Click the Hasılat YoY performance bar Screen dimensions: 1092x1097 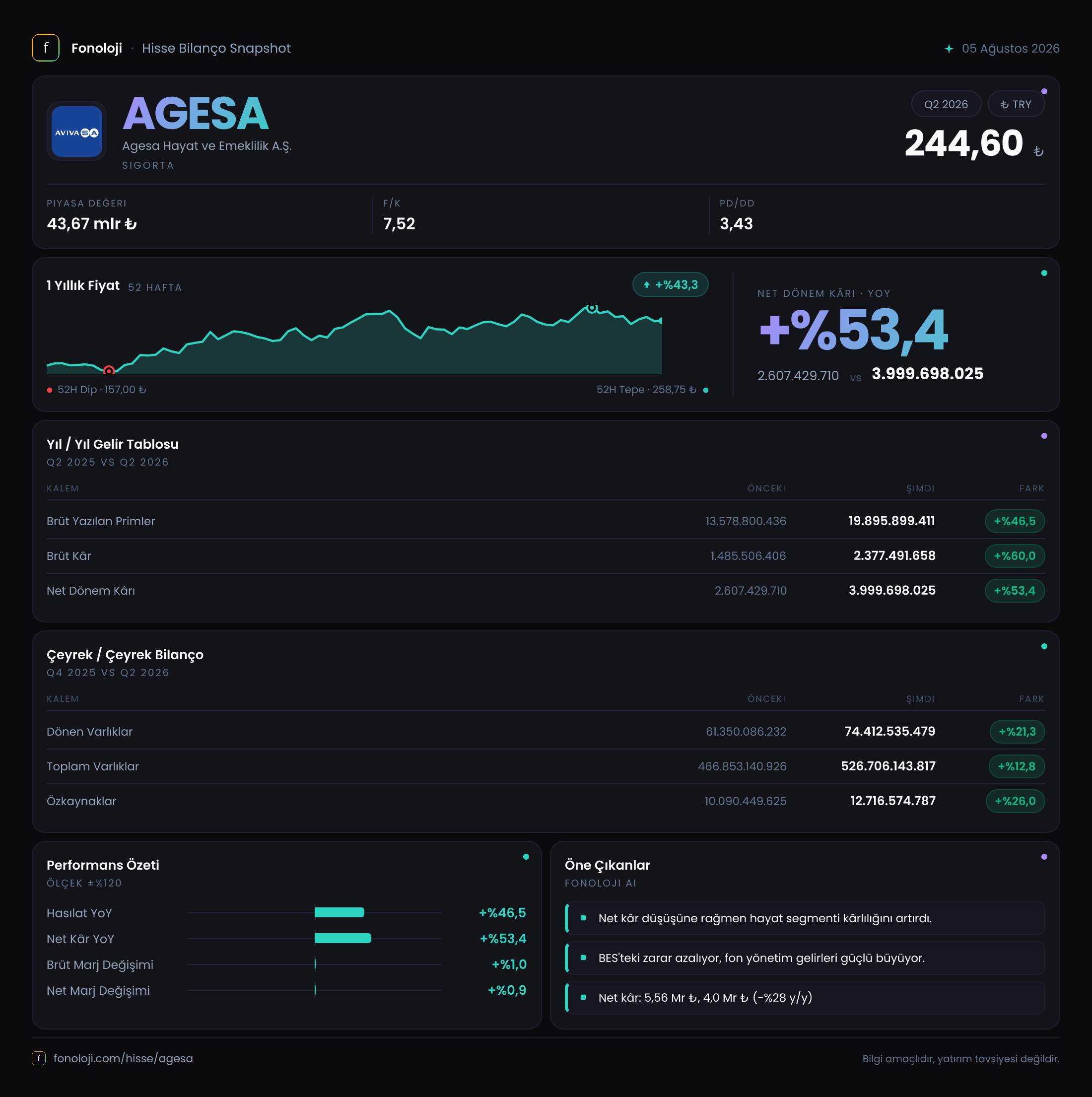pos(339,912)
